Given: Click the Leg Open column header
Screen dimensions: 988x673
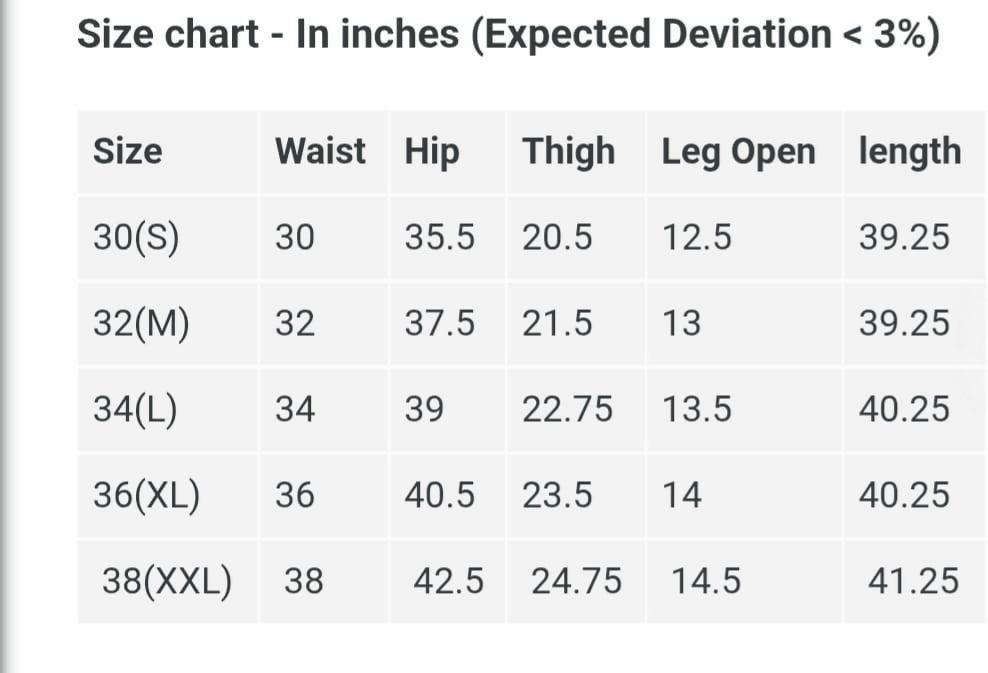Looking at the screenshot, I should 738,152.
